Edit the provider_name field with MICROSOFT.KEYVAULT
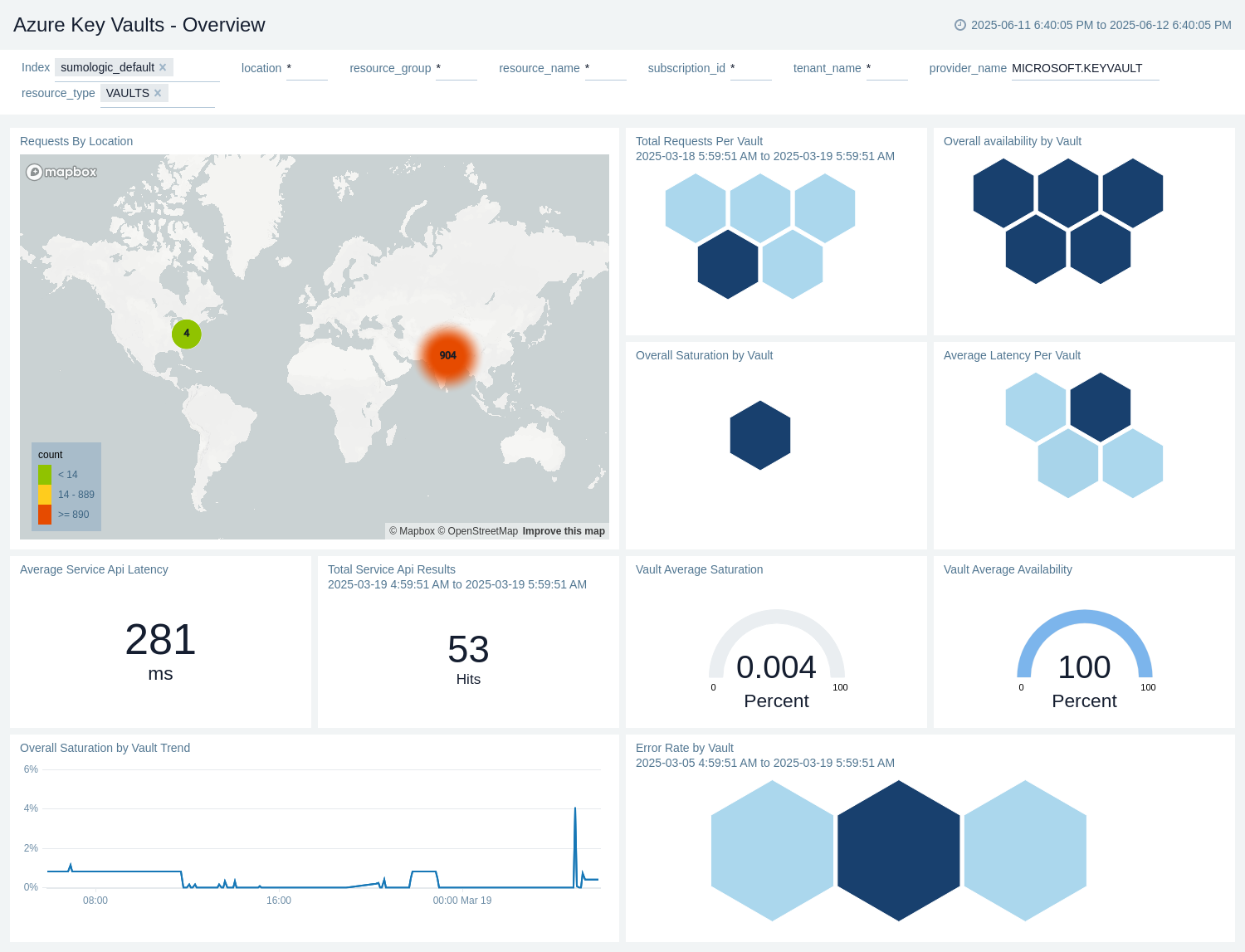The height and width of the screenshot is (952, 1245). 1085,68
